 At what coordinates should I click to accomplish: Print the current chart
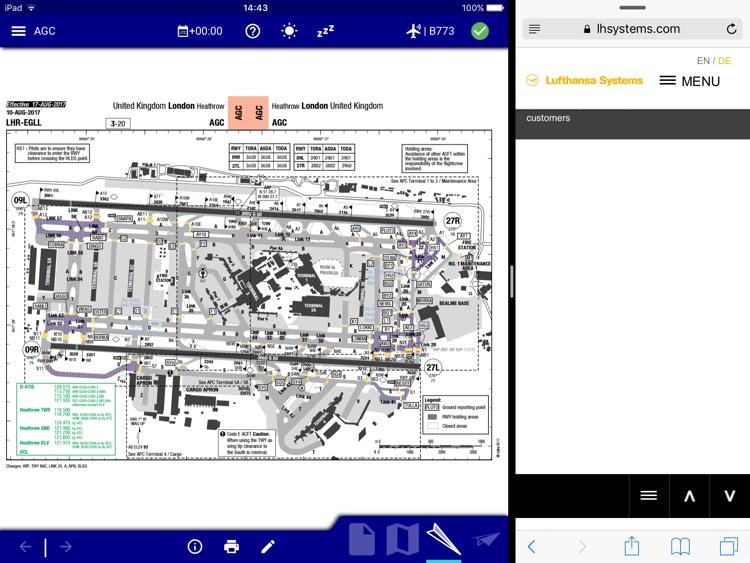point(232,546)
